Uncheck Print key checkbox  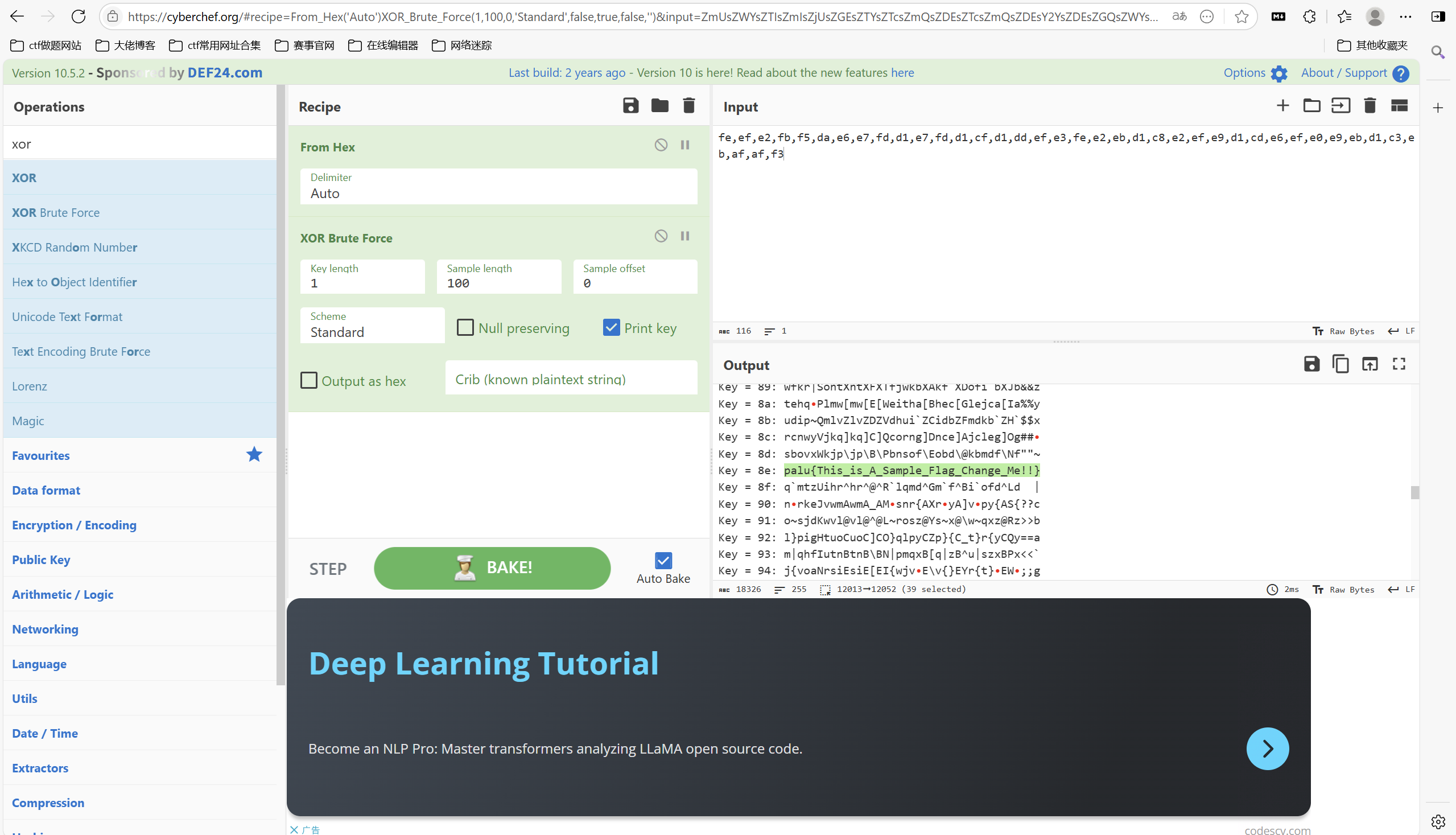tap(611, 327)
